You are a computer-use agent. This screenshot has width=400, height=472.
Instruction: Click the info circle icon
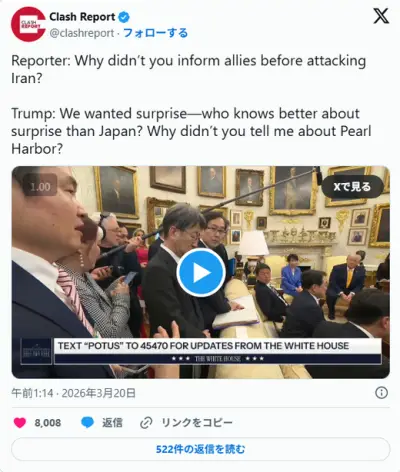tap(381, 393)
